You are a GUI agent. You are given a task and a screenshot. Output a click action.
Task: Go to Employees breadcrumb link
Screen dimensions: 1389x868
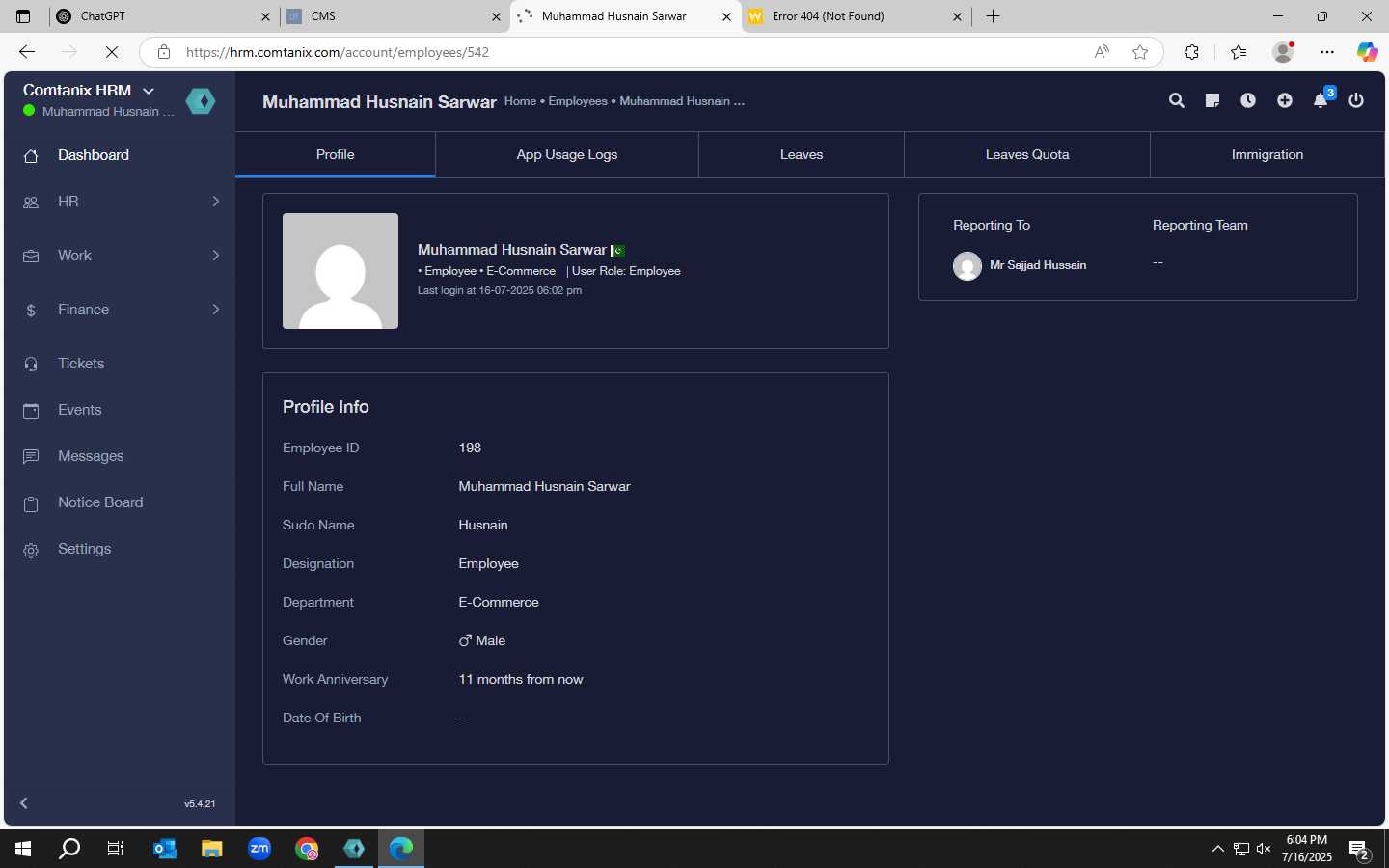pyautogui.click(x=578, y=101)
